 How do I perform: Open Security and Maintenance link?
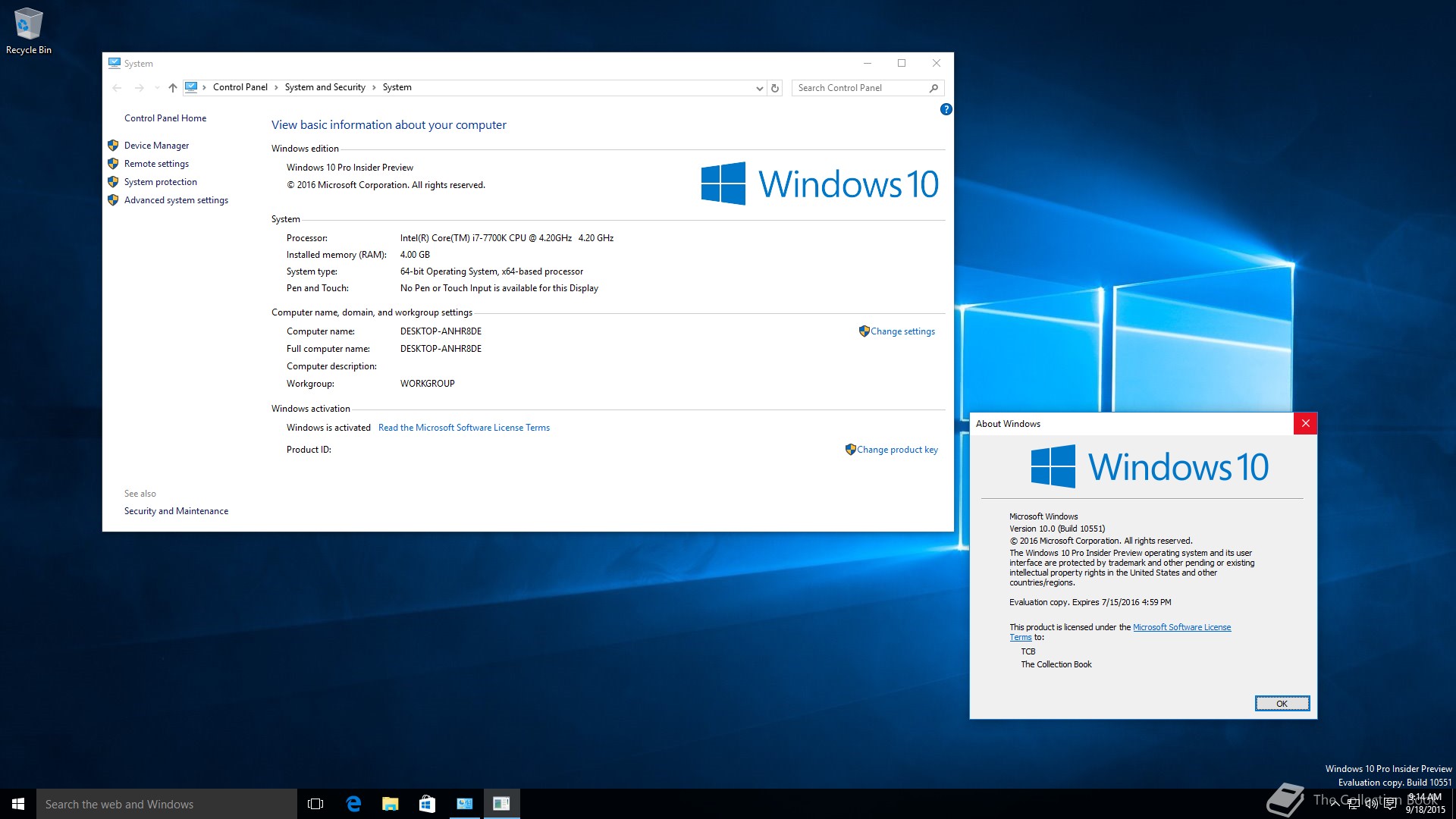coord(176,511)
